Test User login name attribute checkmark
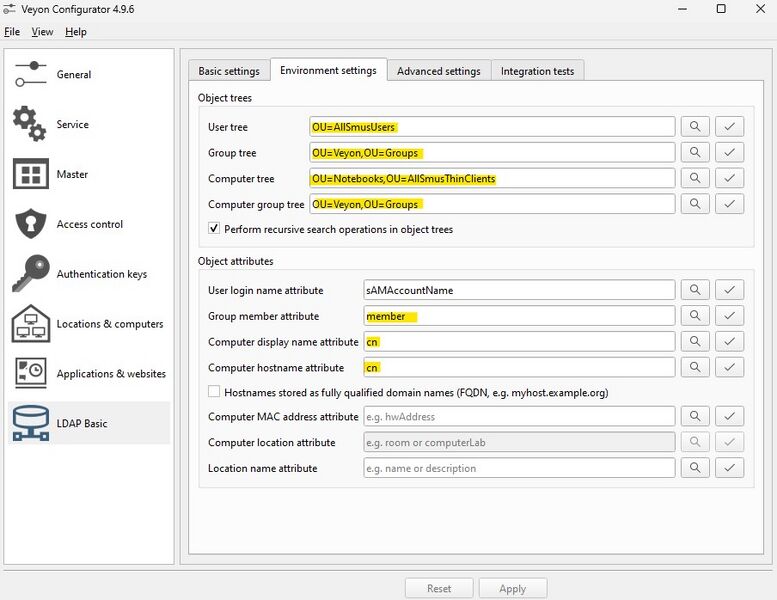 [x=729, y=290]
